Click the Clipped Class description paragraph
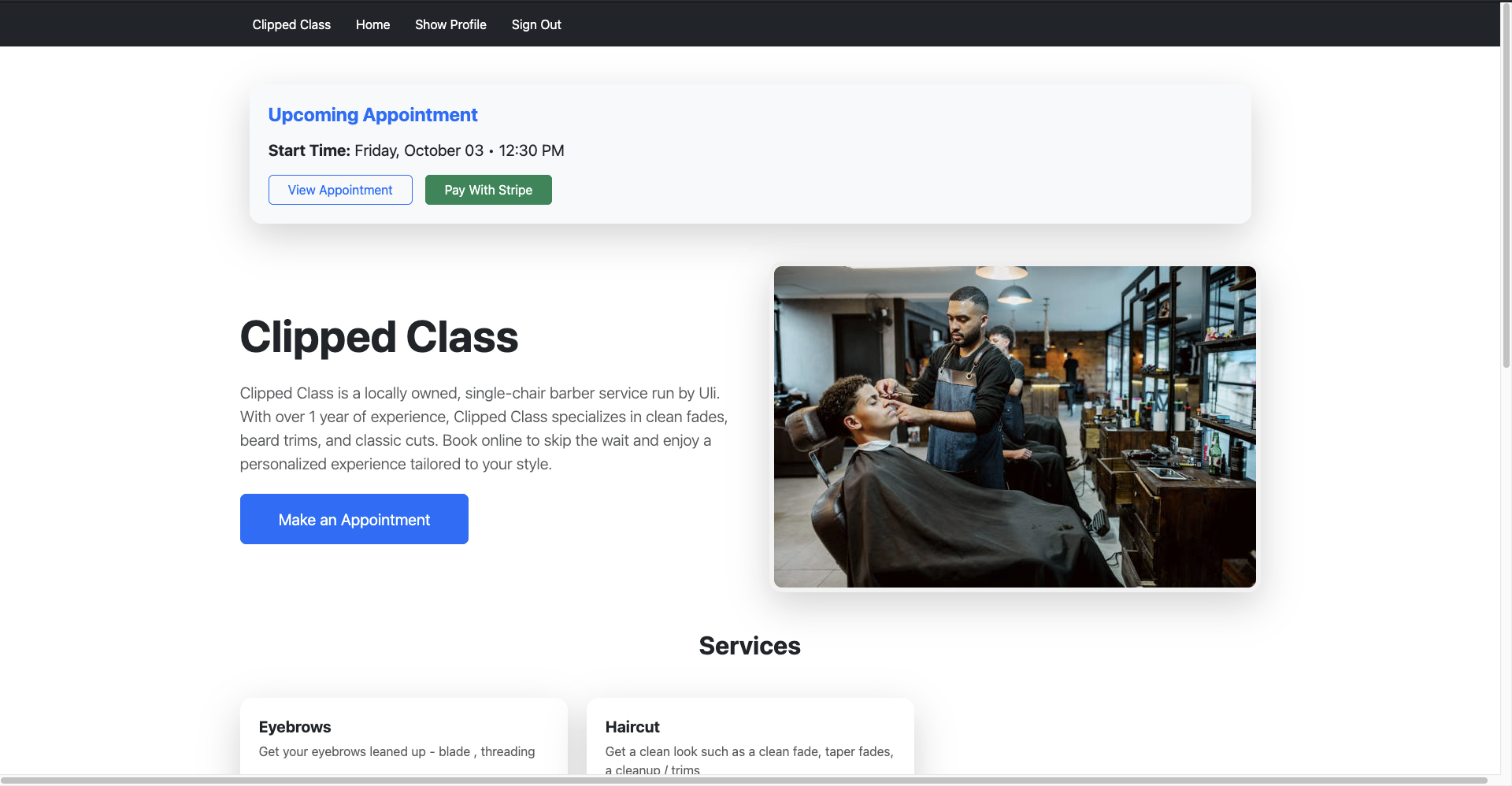Image resolution: width=1512 pixels, height=786 pixels. [x=484, y=428]
